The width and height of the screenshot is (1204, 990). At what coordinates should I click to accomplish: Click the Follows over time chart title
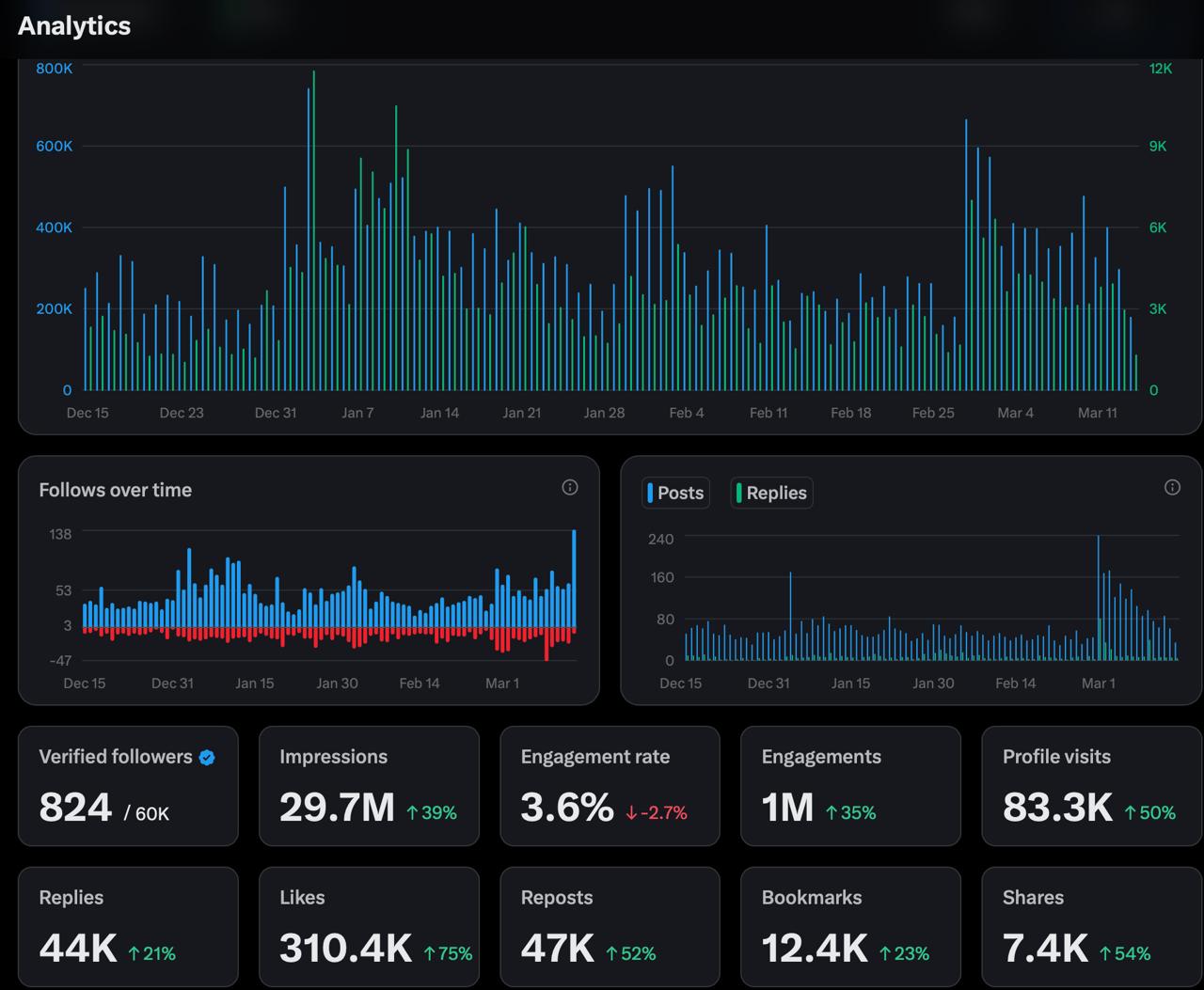115,490
